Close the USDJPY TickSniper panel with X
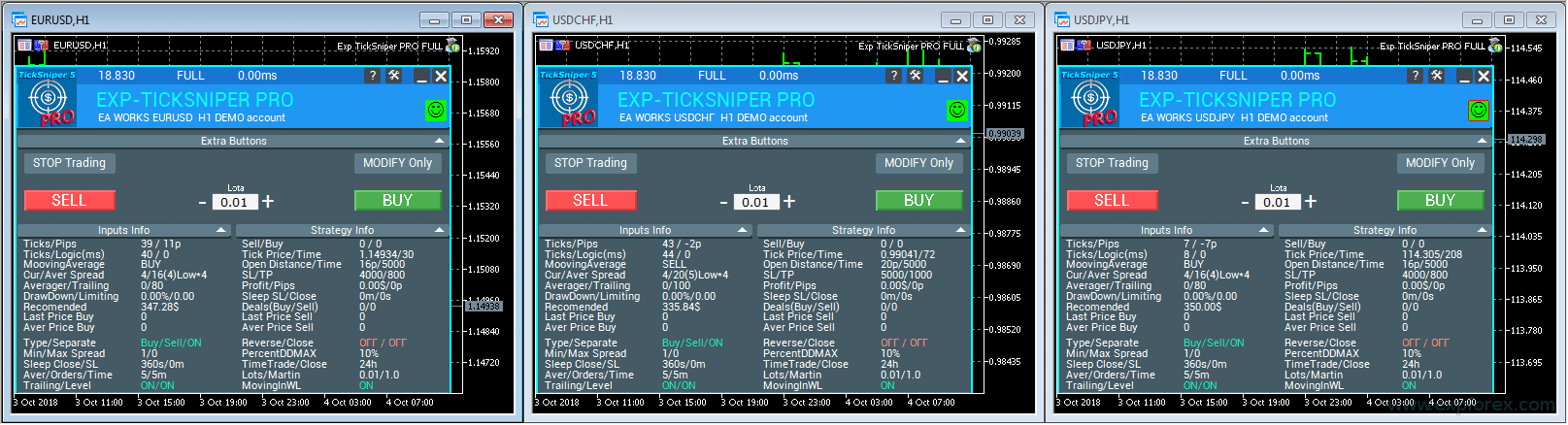This screenshot has width=1568, height=425. pos(1484,76)
